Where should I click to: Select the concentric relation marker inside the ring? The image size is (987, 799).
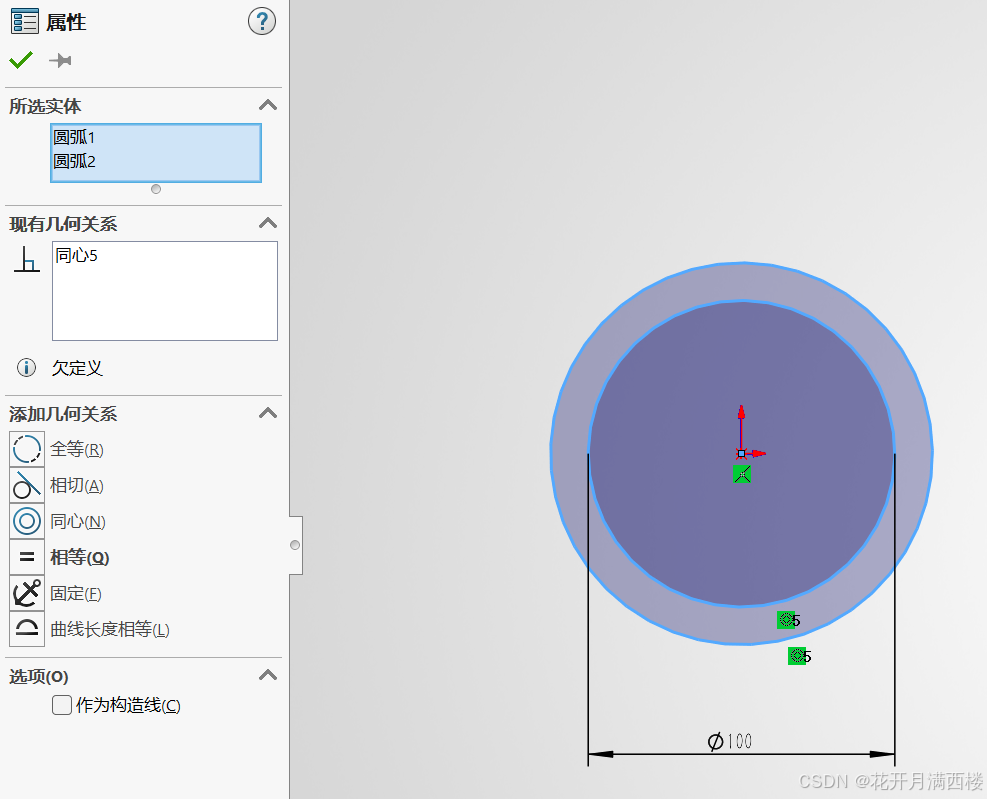click(788, 620)
